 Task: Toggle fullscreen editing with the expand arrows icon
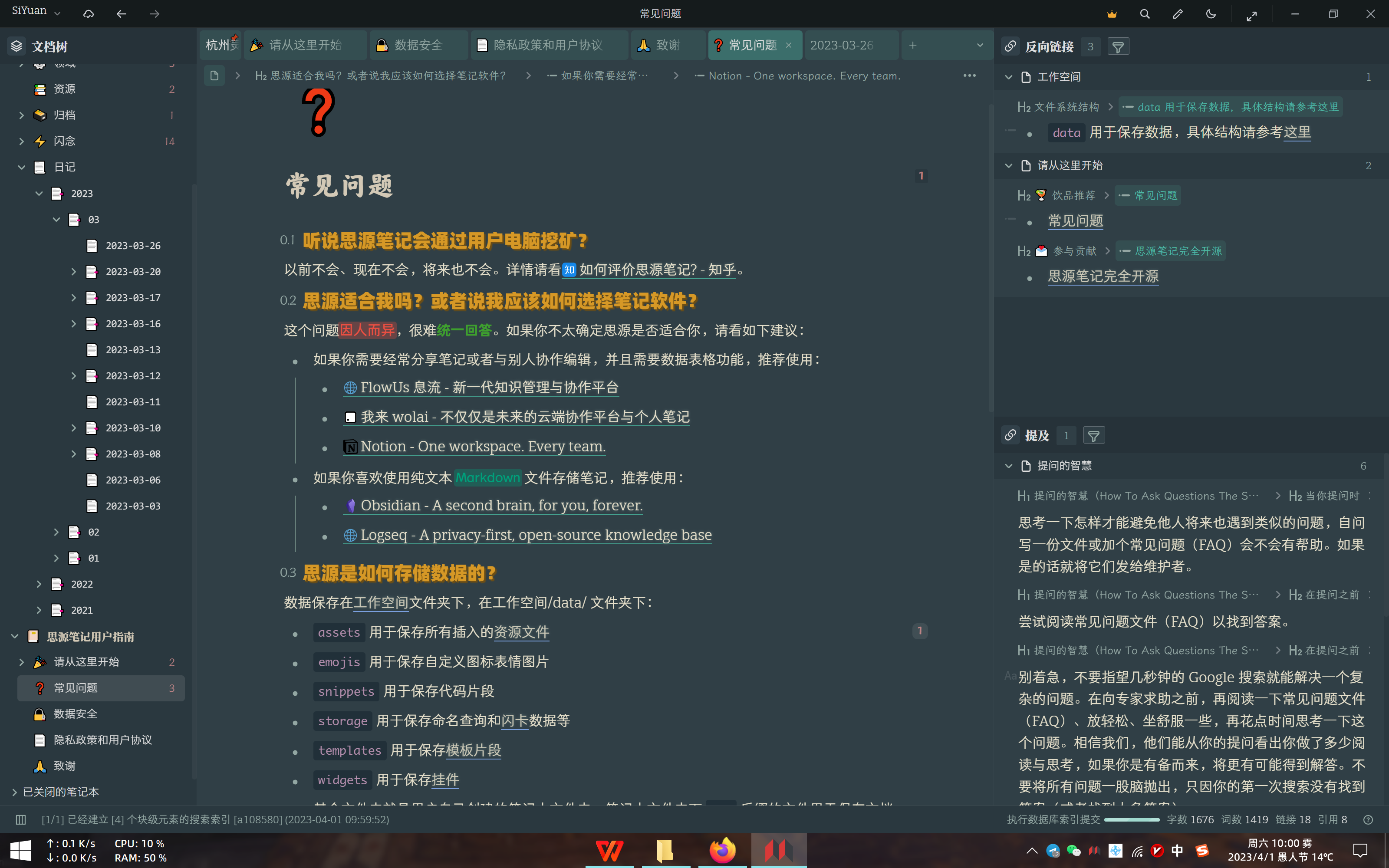1252,14
